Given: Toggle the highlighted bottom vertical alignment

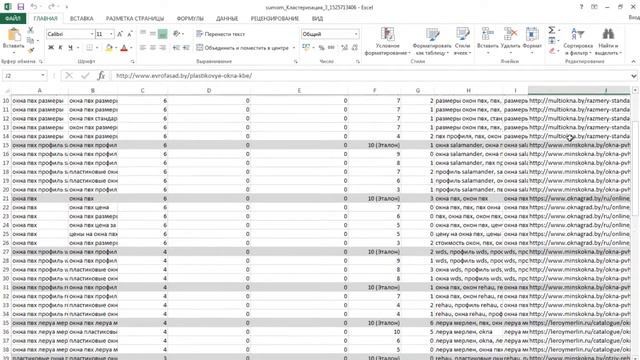Looking at the screenshot, I should pyautogui.click(x=162, y=34).
